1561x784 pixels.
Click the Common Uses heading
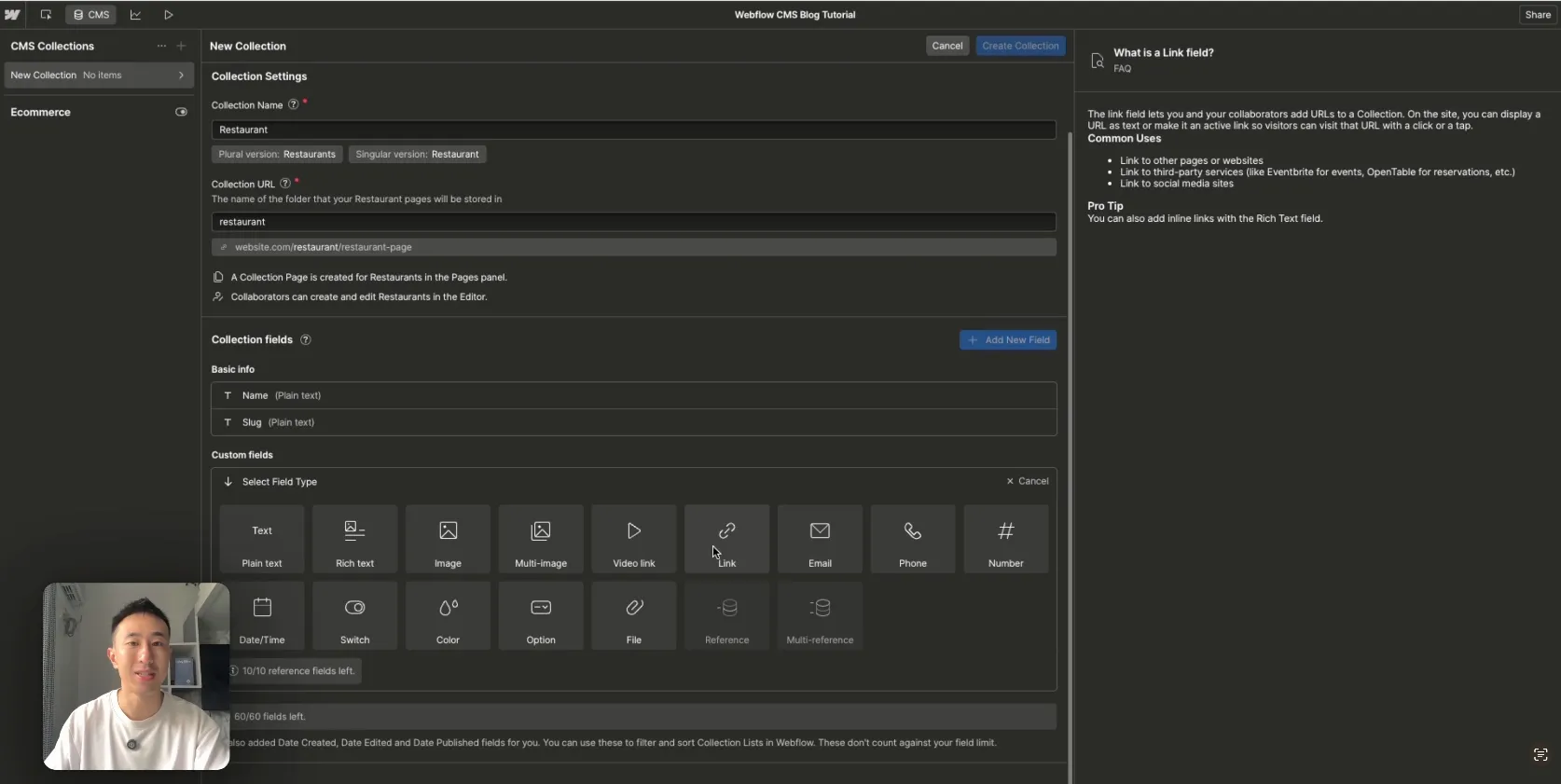pos(1124,138)
